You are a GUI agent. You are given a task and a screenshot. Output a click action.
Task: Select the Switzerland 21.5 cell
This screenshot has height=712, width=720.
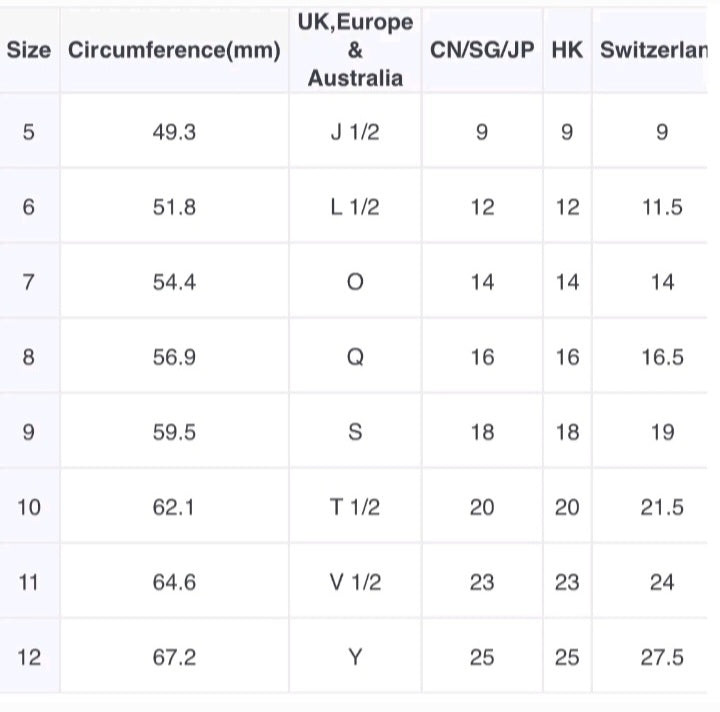point(662,507)
